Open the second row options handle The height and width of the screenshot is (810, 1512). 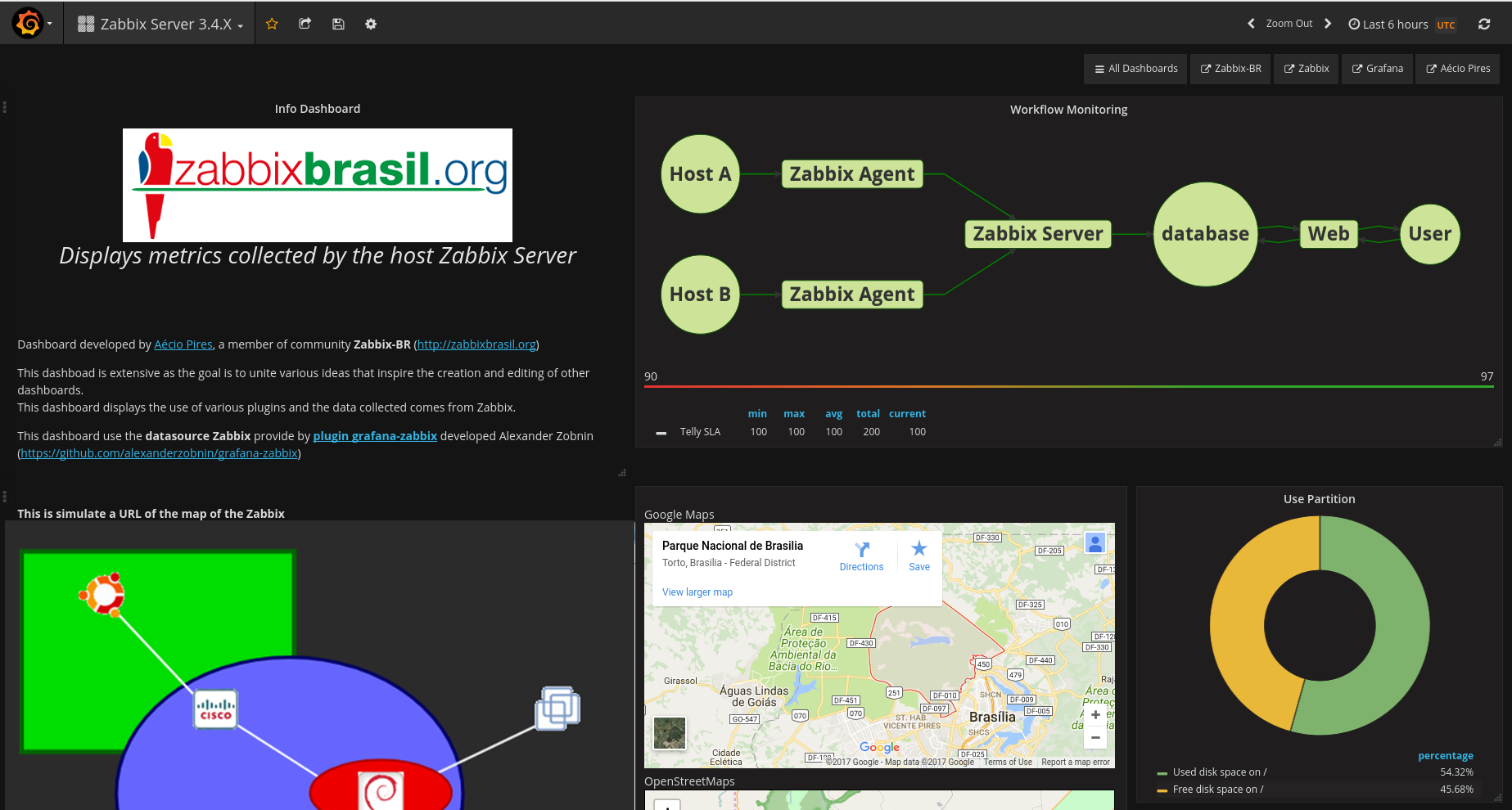[x=5, y=497]
